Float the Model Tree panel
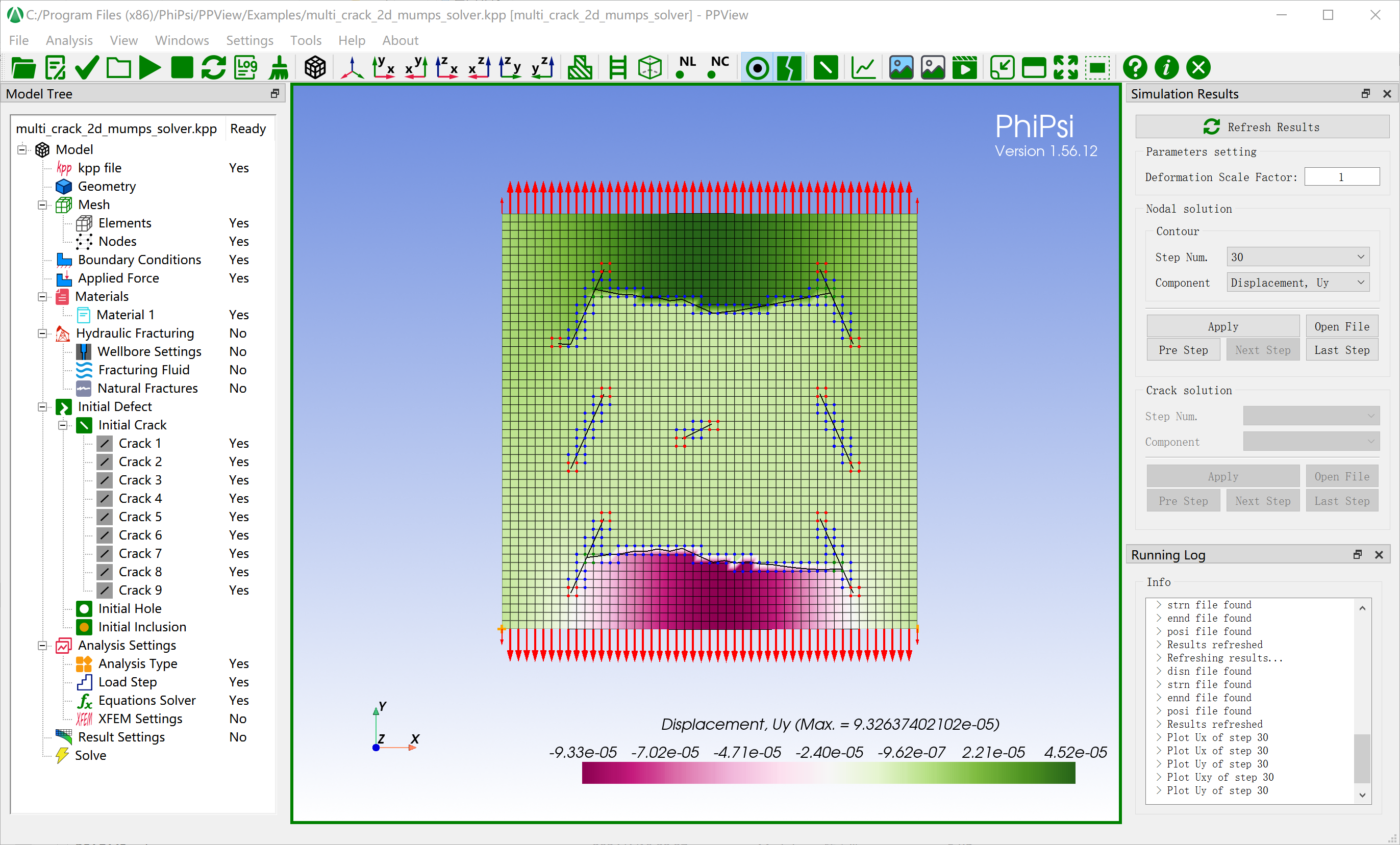 (x=275, y=94)
